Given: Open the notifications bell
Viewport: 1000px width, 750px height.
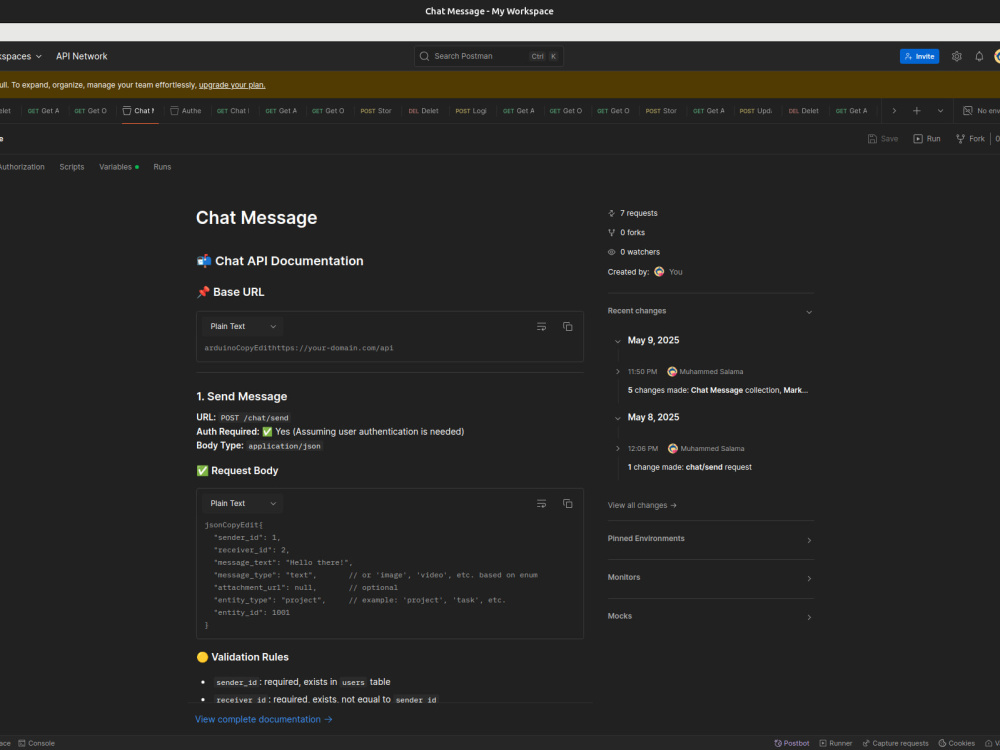Looking at the screenshot, I should tap(979, 56).
